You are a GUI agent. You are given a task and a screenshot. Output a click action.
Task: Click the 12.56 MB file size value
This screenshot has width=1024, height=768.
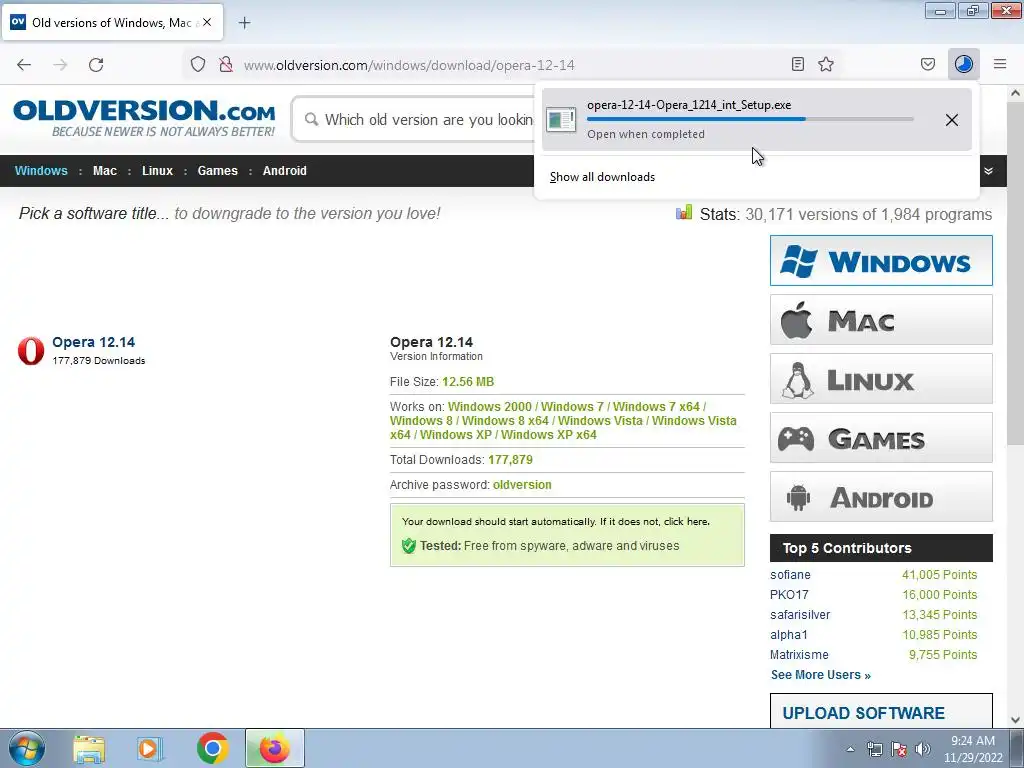tap(468, 382)
